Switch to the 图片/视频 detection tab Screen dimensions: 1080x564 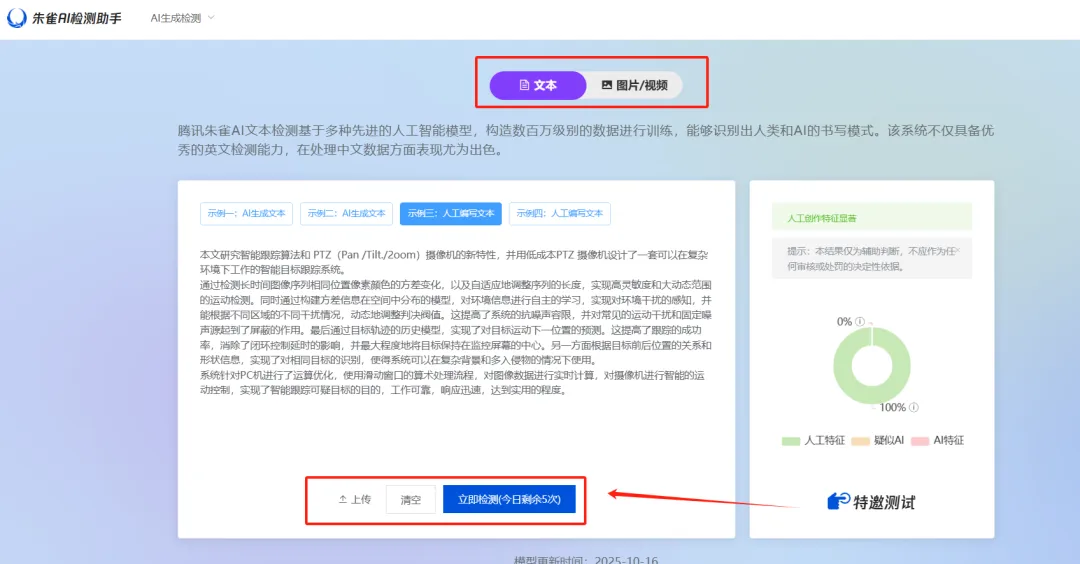(x=634, y=85)
